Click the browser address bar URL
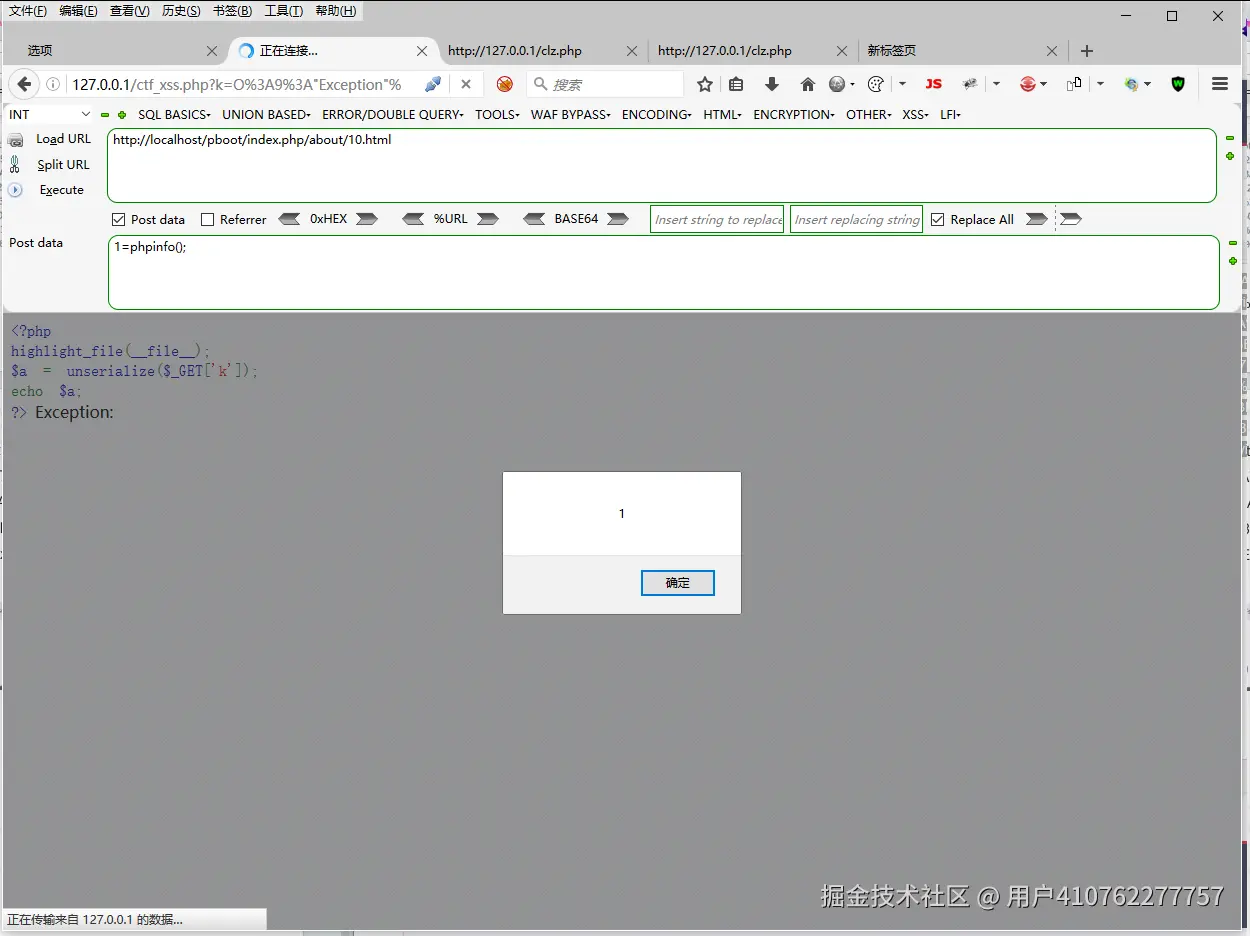The height and width of the screenshot is (936, 1250). (237, 85)
